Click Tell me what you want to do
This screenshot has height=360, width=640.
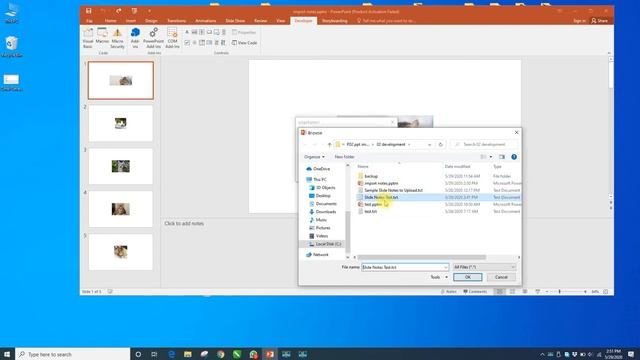tap(387, 20)
